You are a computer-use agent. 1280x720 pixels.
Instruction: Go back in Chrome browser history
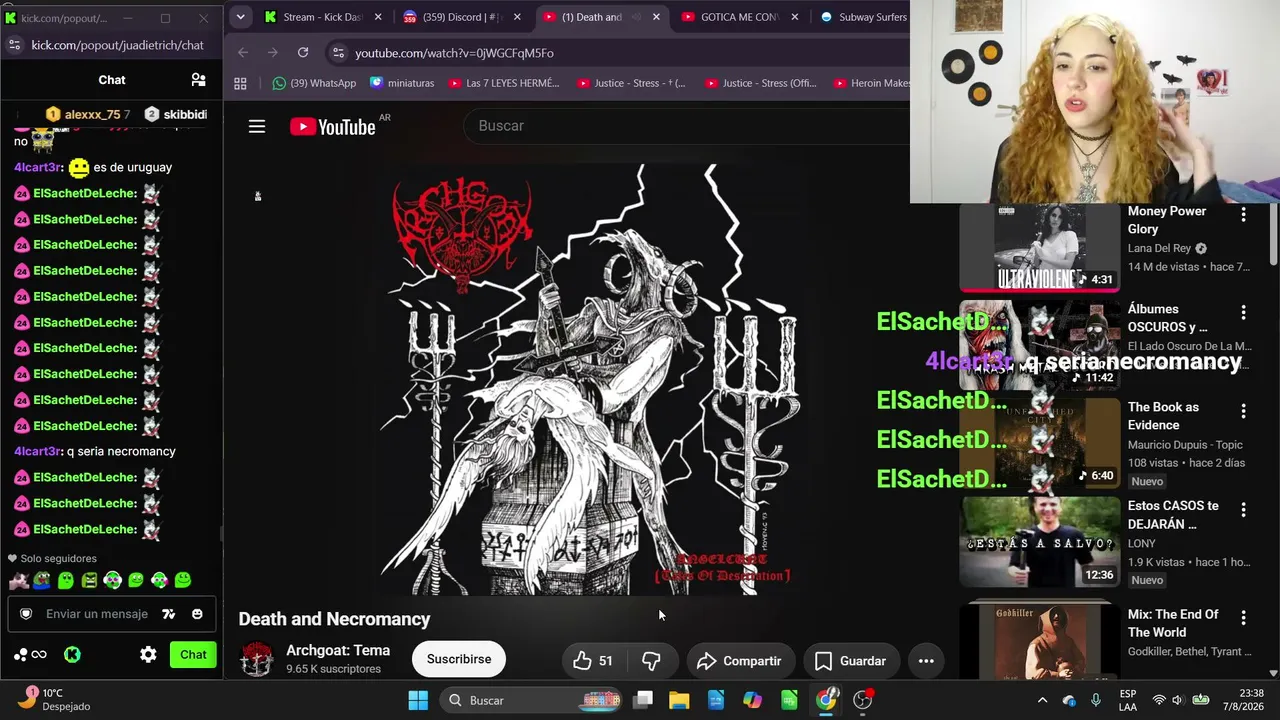[x=243, y=53]
